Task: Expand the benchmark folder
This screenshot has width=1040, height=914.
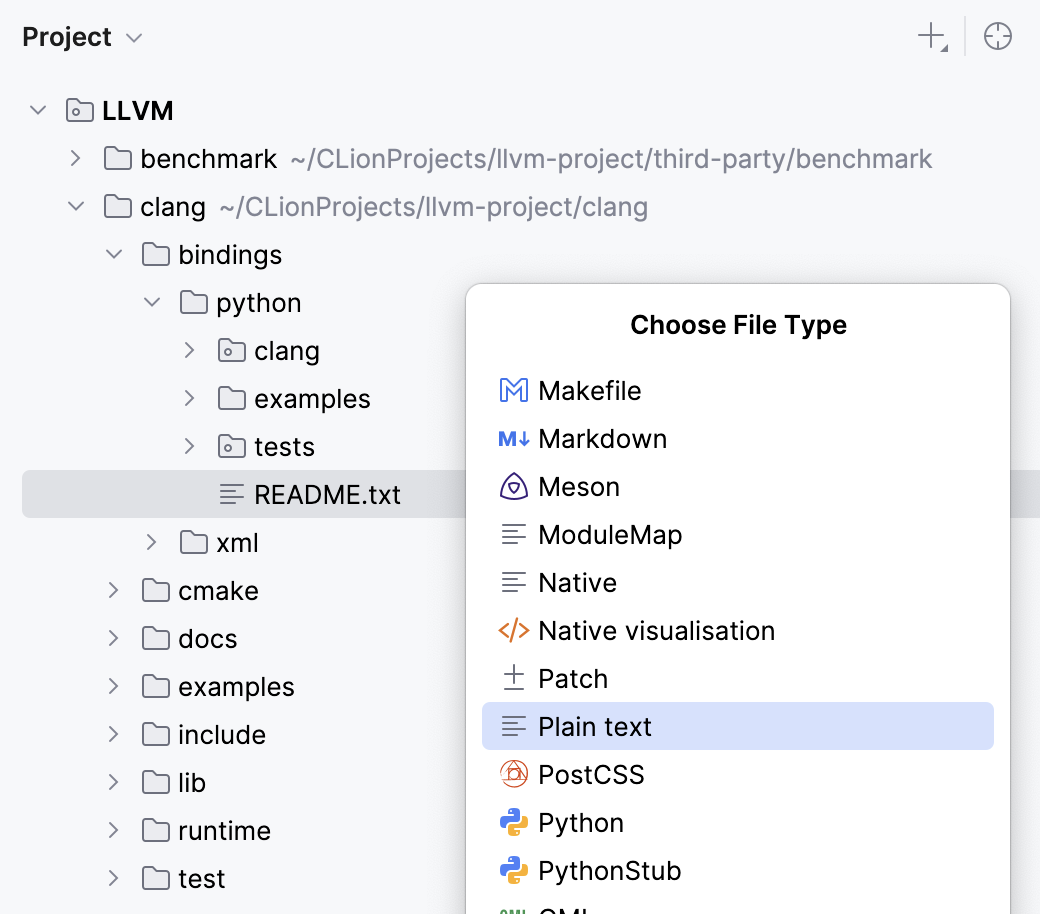Action: tap(75, 158)
